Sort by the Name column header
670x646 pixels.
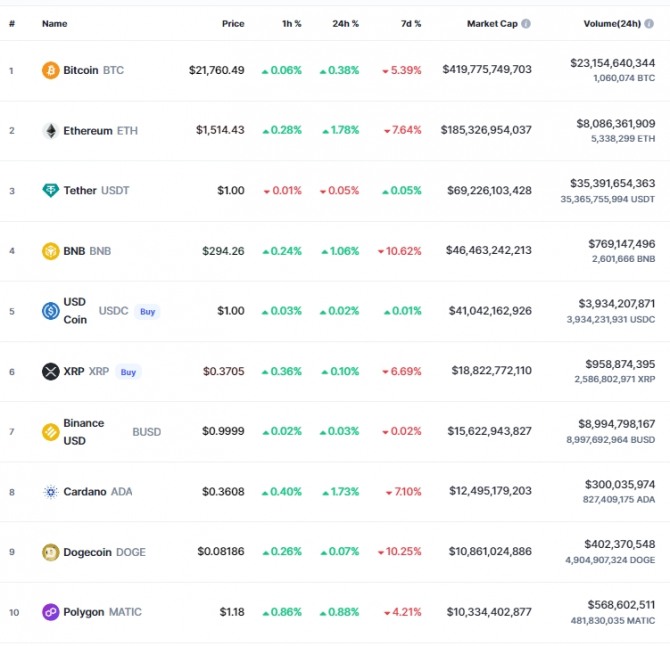[54, 23]
